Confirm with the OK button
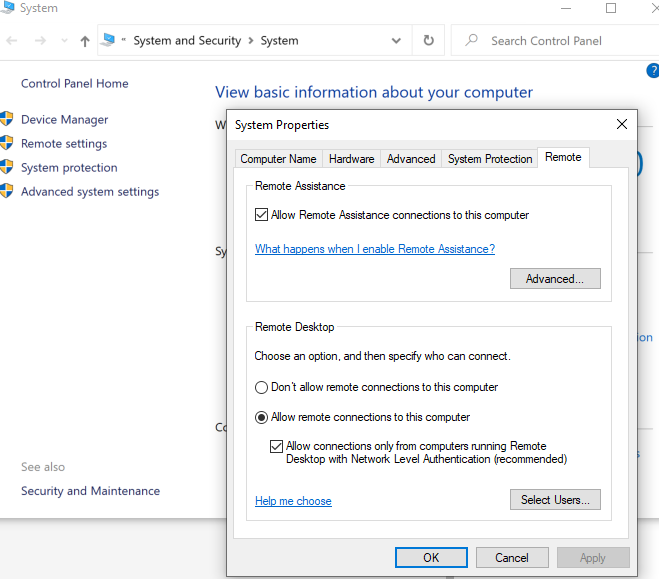 pos(431,558)
